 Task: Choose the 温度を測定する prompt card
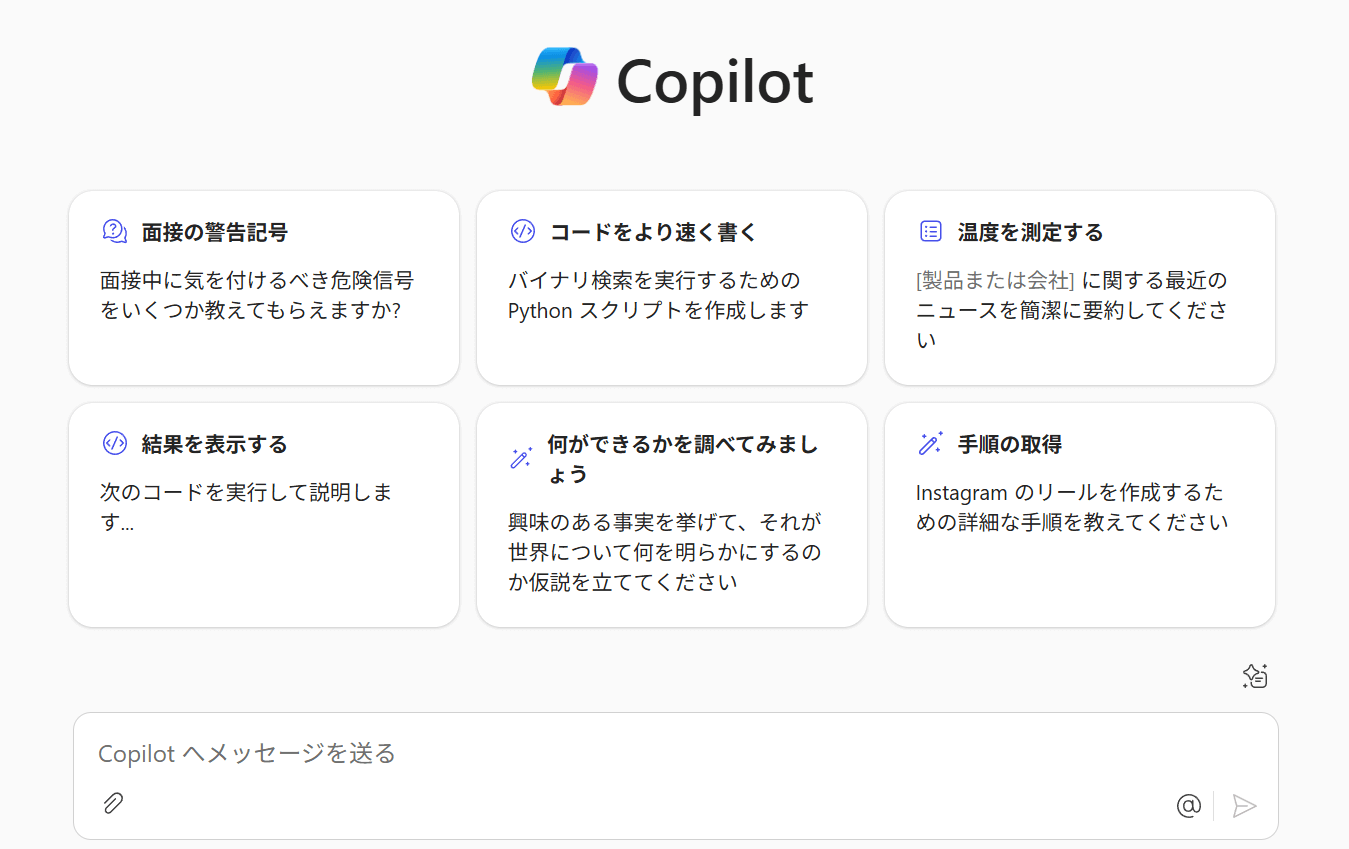point(1080,288)
